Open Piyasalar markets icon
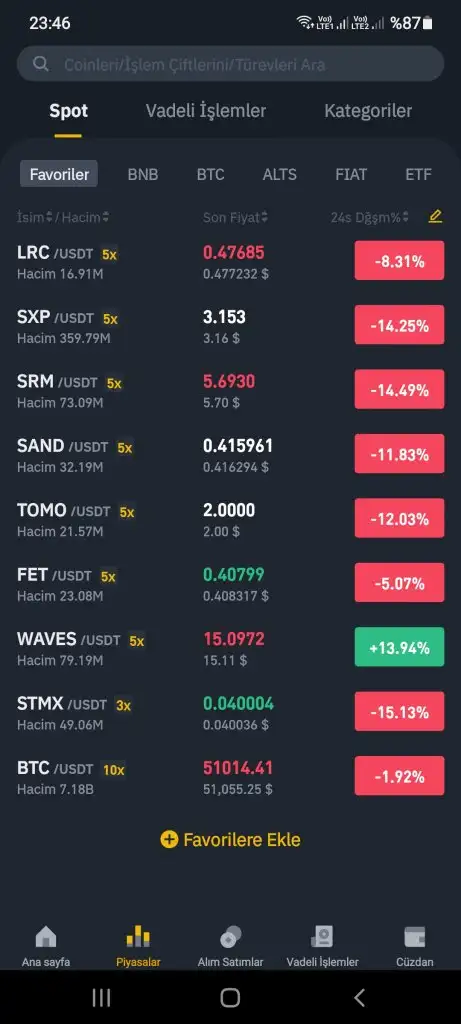The height and width of the screenshot is (1024, 461). (x=138, y=938)
